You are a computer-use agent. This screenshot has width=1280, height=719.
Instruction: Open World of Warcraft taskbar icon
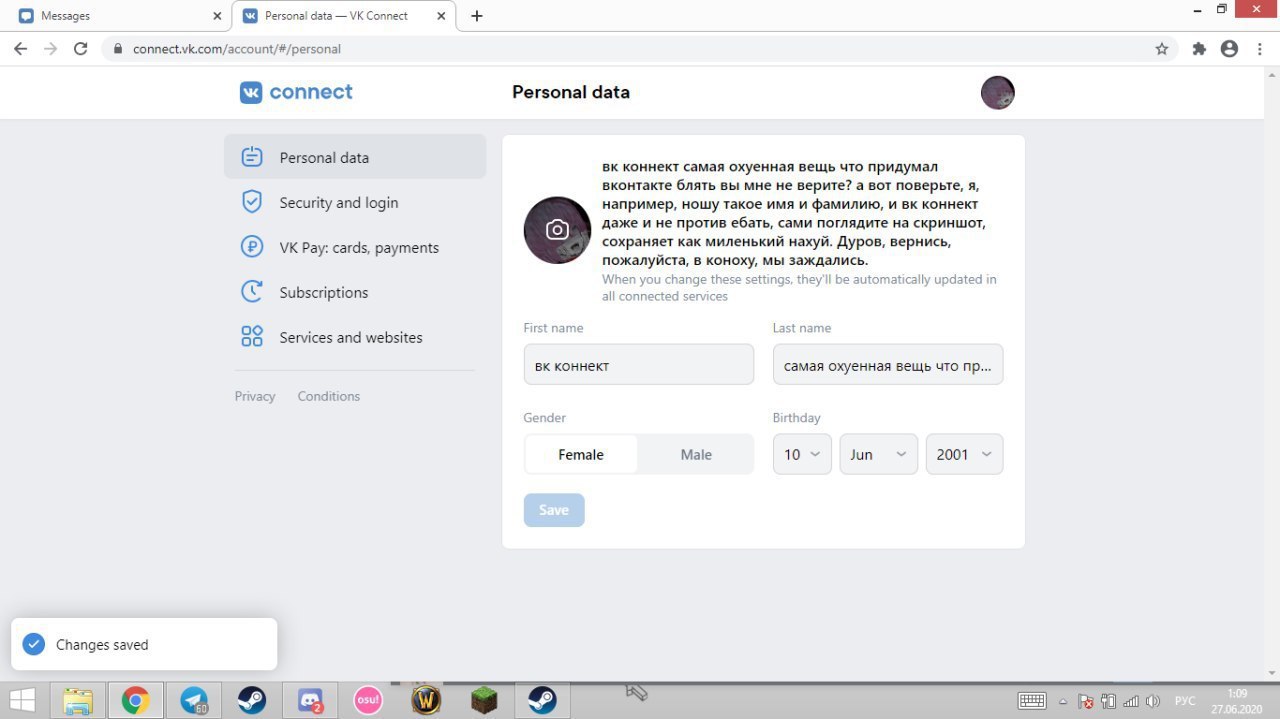tap(426, 700)
